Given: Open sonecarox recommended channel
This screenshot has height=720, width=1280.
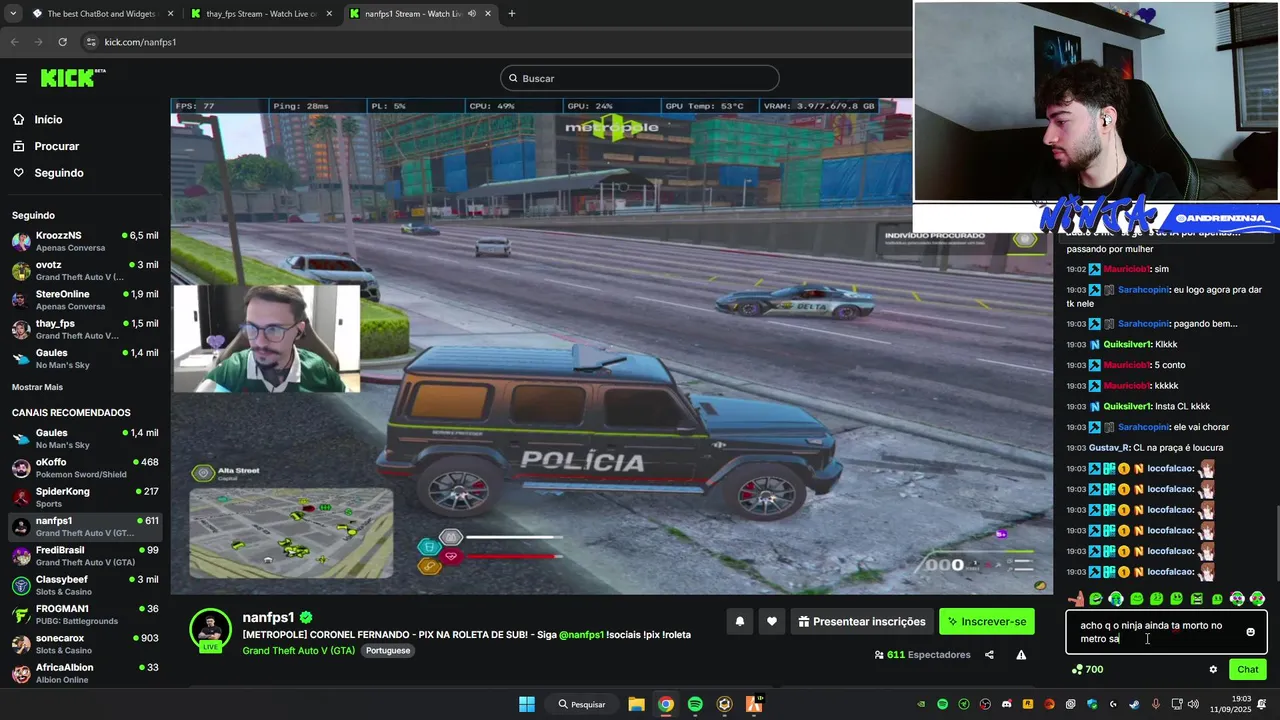Looking at the screenshot, I should coord(85,644).
